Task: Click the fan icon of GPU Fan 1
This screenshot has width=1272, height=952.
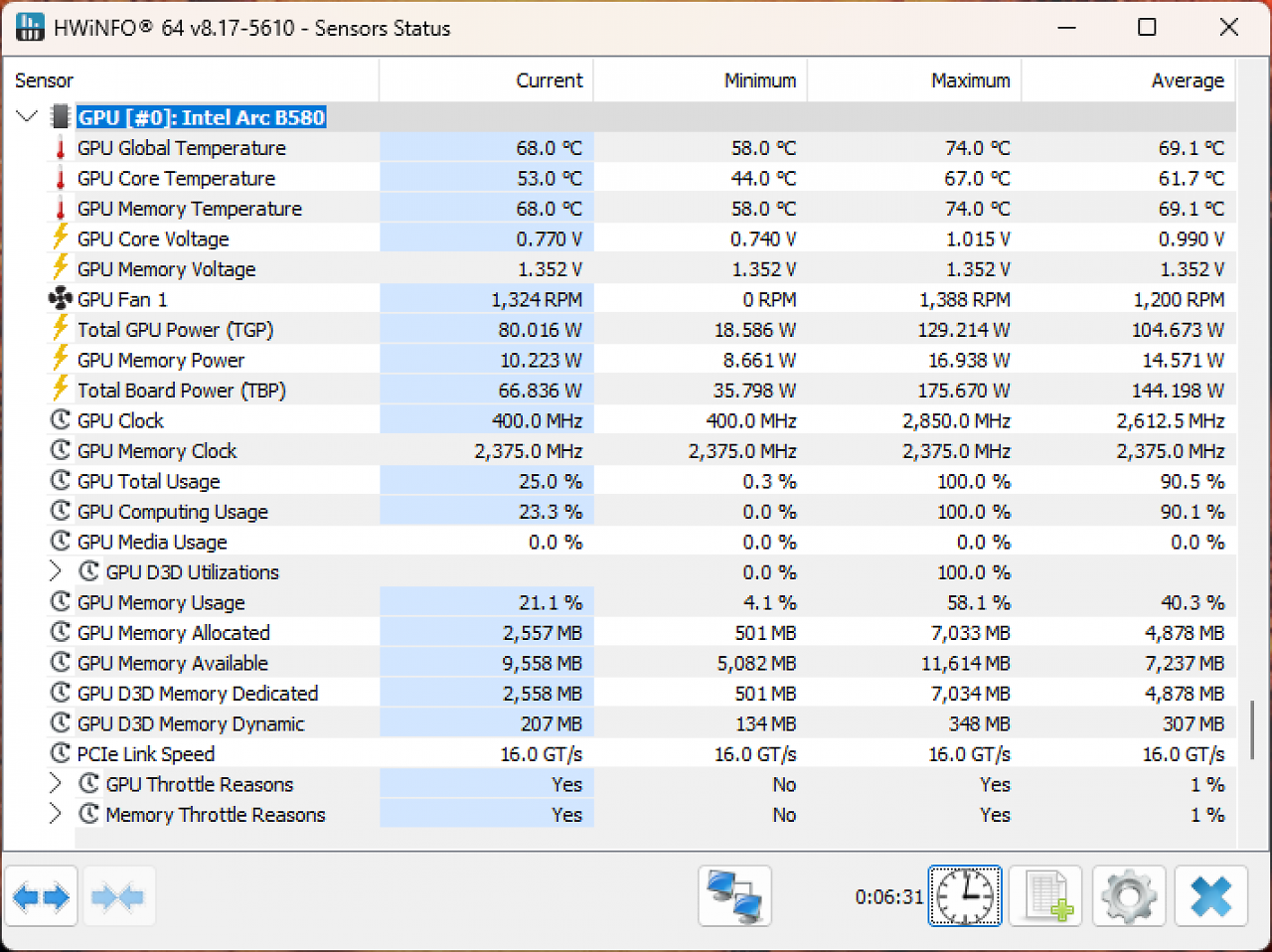Action: point(61,299)
